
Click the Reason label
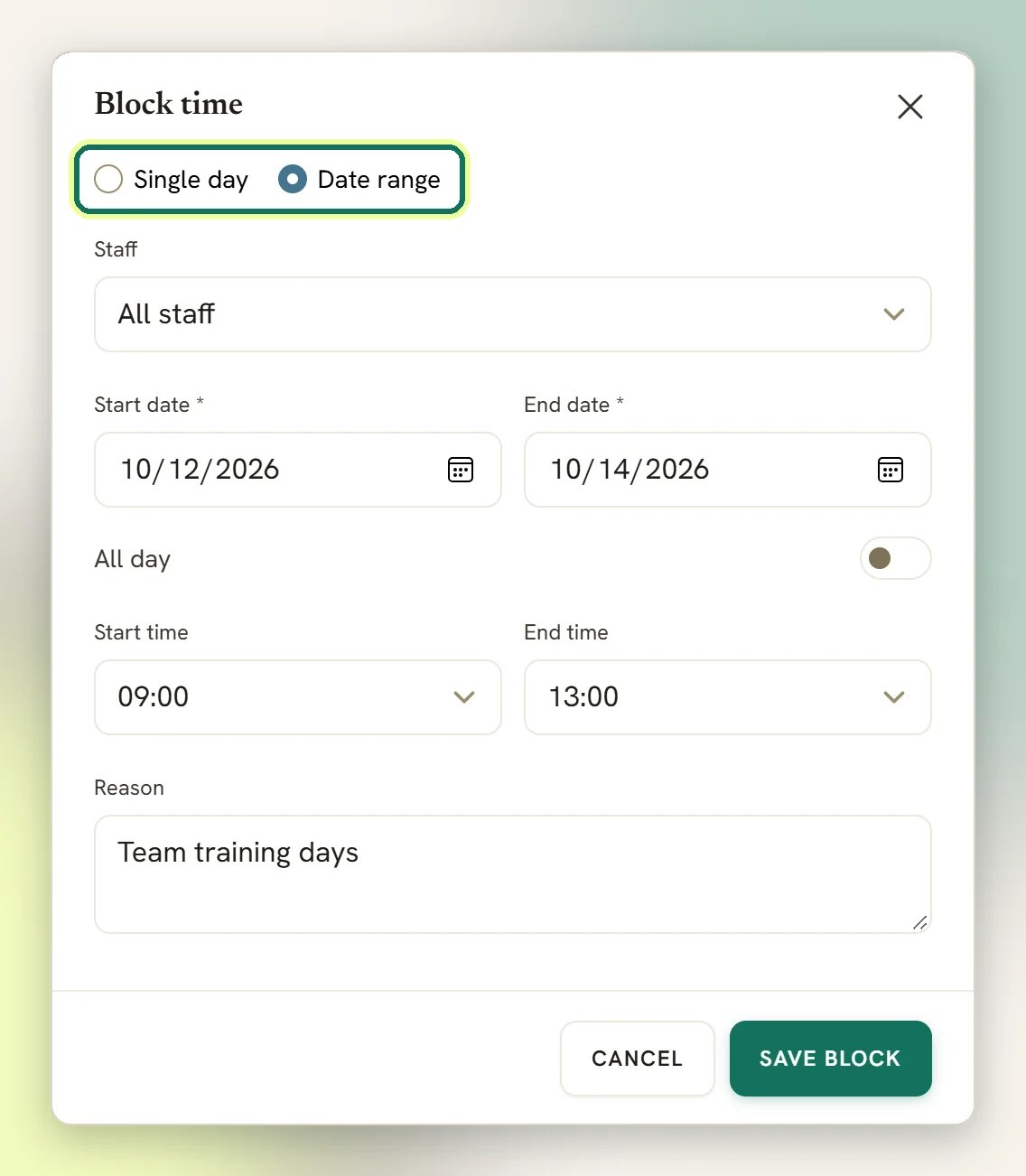pyautogui.click(x=129, y=788)
